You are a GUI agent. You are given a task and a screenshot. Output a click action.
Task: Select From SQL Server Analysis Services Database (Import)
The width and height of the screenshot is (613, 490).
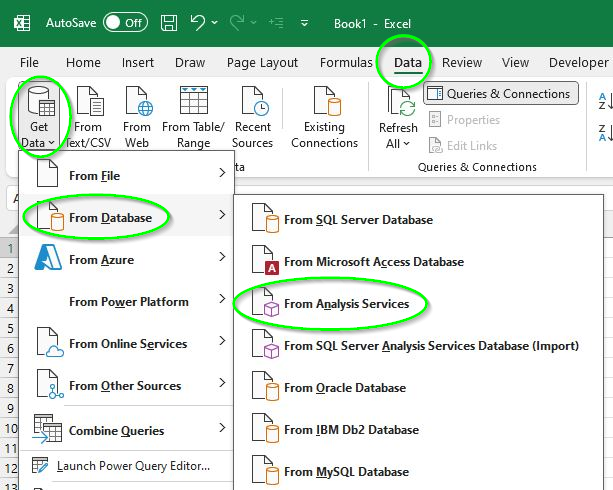pos(419,344)
